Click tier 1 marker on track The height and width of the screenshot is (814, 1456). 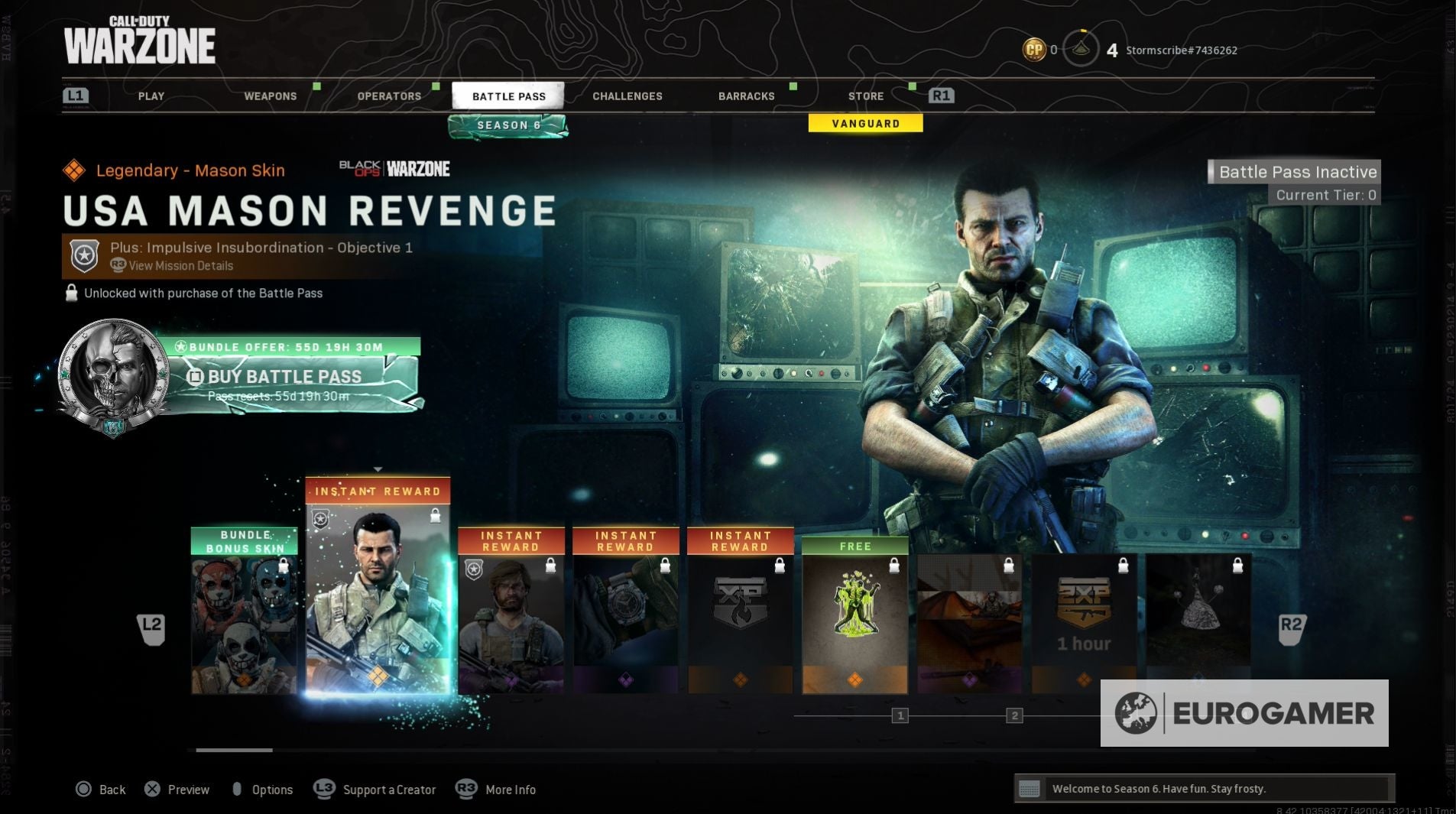[x=900, y=716]
